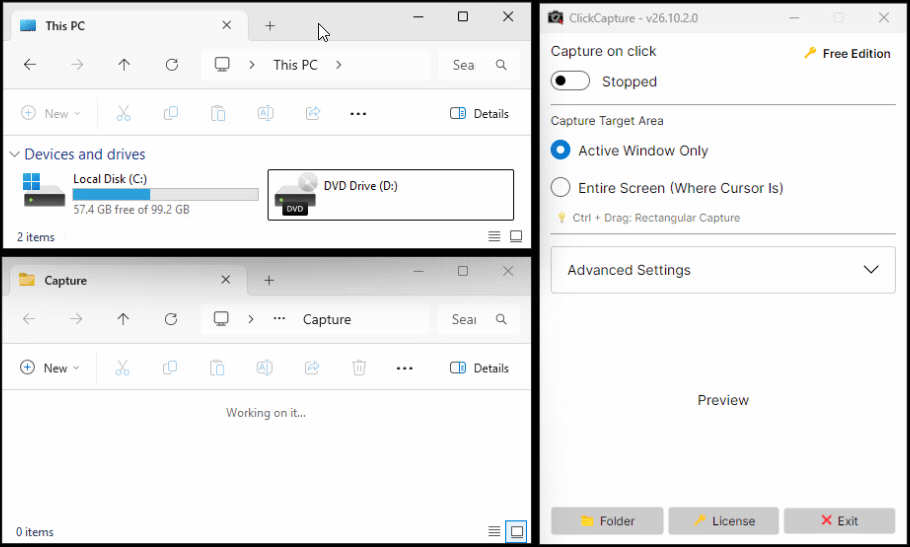This screenshot has height=547, width=910.
Task: Close the This PC tab
Action: pyautogui.click(x=227, y=25)
